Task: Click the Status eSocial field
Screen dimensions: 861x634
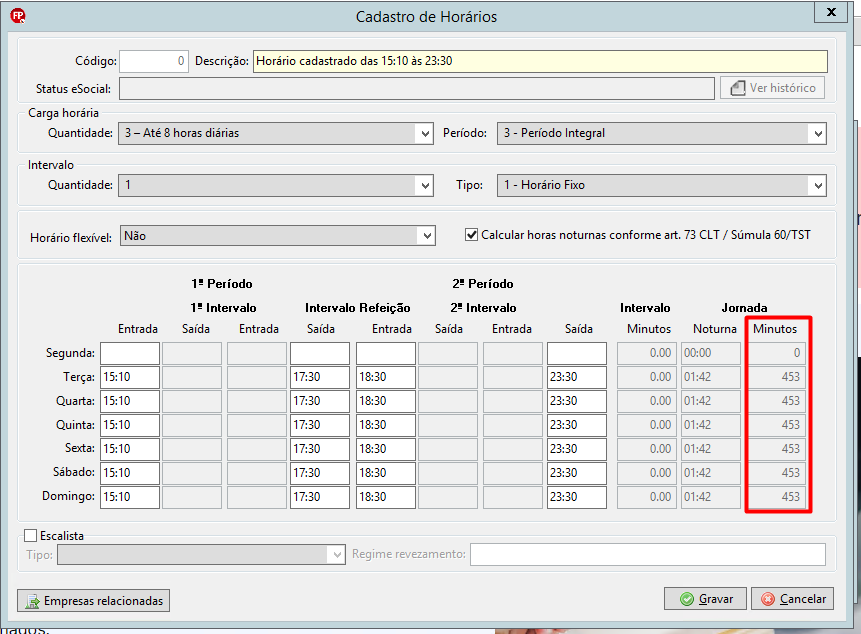Action: point(417,88)
